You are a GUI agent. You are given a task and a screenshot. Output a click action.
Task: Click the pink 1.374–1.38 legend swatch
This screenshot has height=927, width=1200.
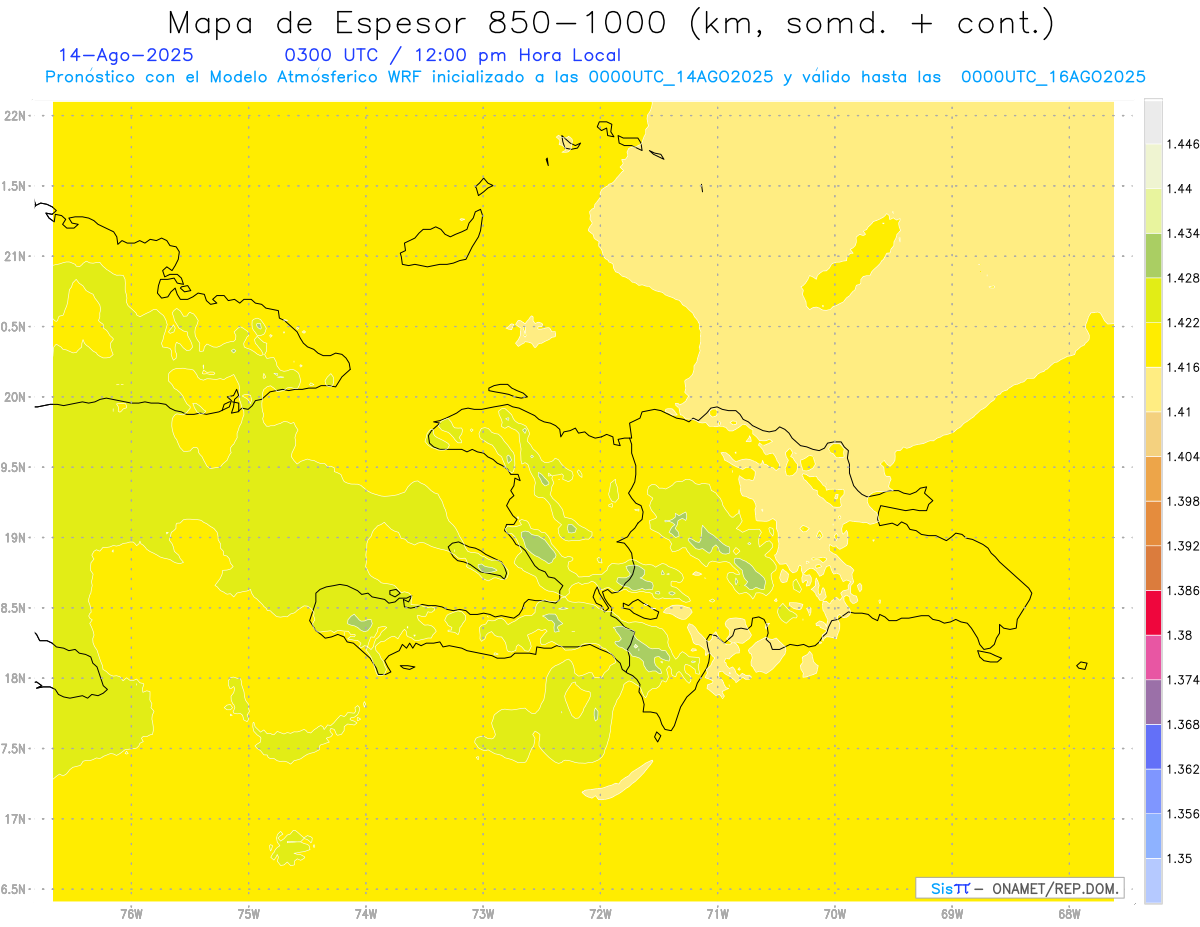pyautogui.click(x=1153, y=657)
